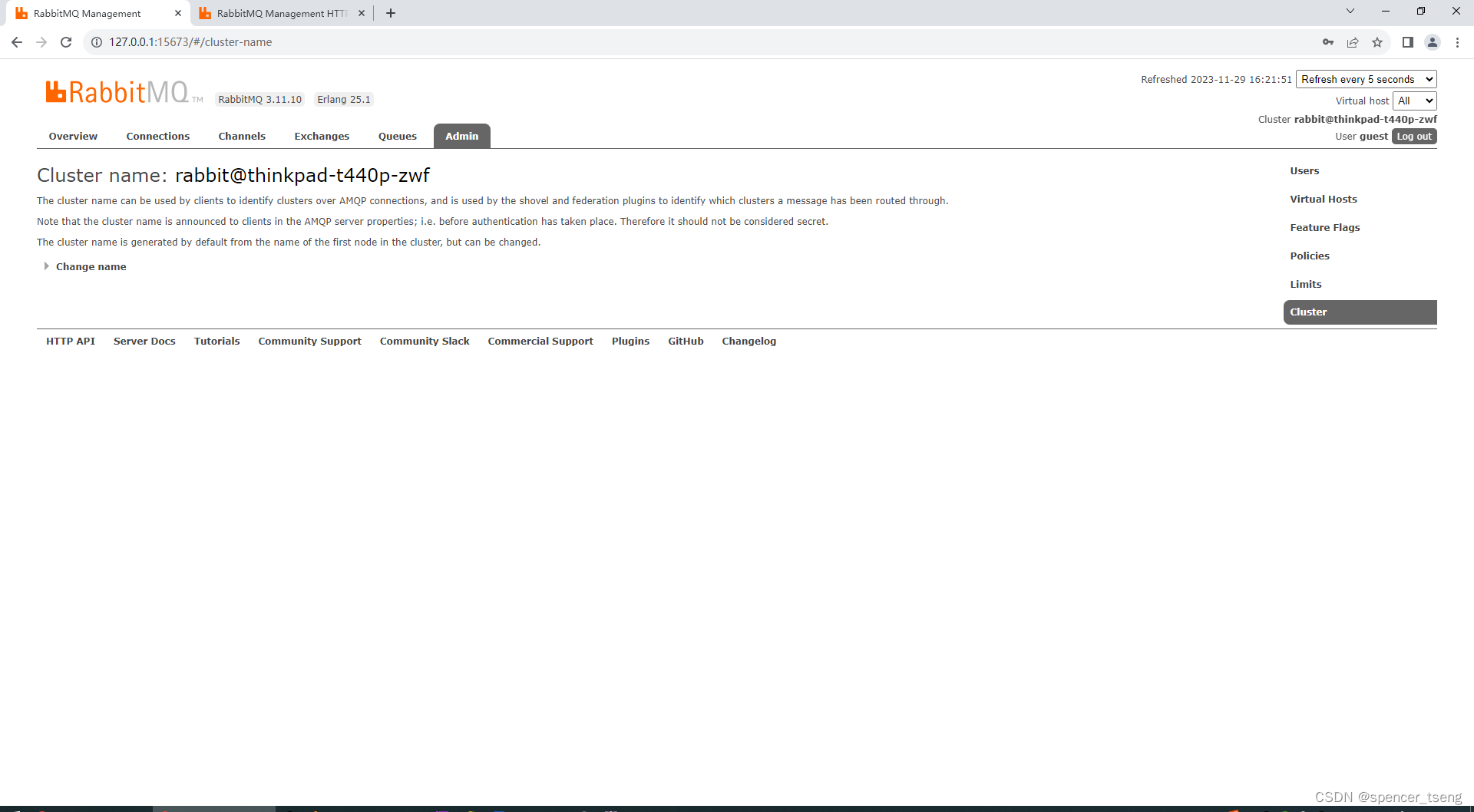Open the saved passwords key icon
This screenshot has width=1474, height=812.
[1327, 42]
